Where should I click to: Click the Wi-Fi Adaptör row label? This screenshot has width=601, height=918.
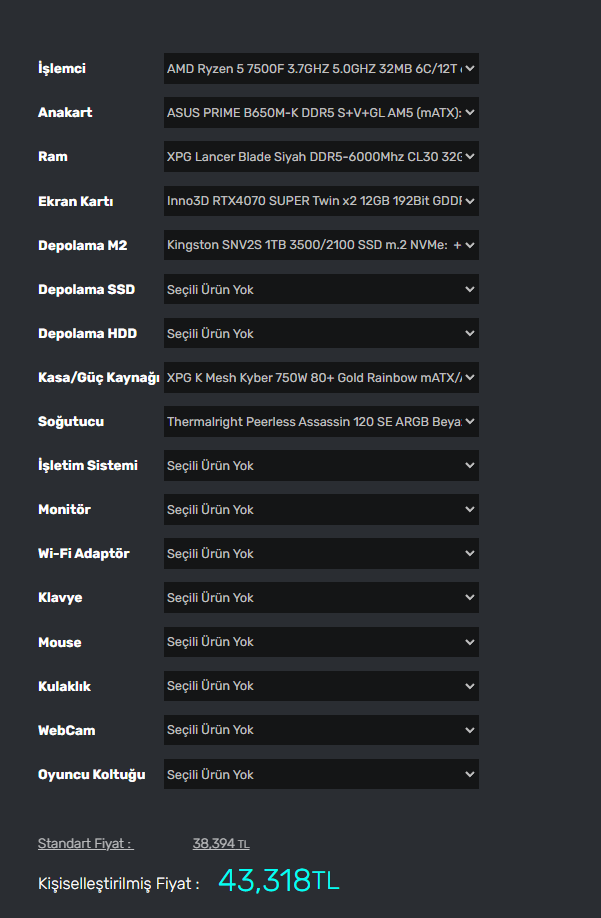point(84,553)
